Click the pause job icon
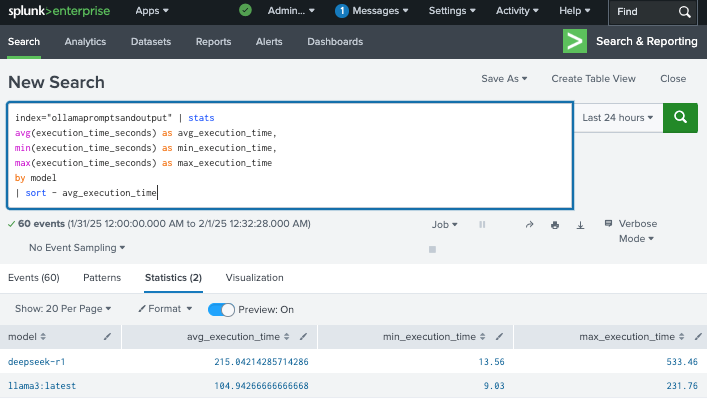707x399 pixels. [482, 225]
